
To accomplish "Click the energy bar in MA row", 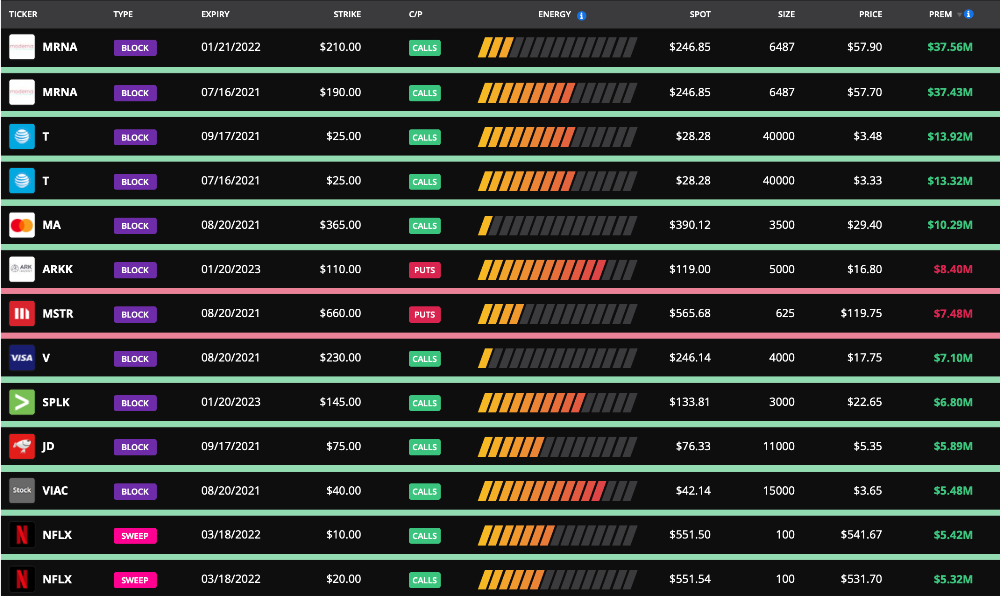I will tap(557, 225).
